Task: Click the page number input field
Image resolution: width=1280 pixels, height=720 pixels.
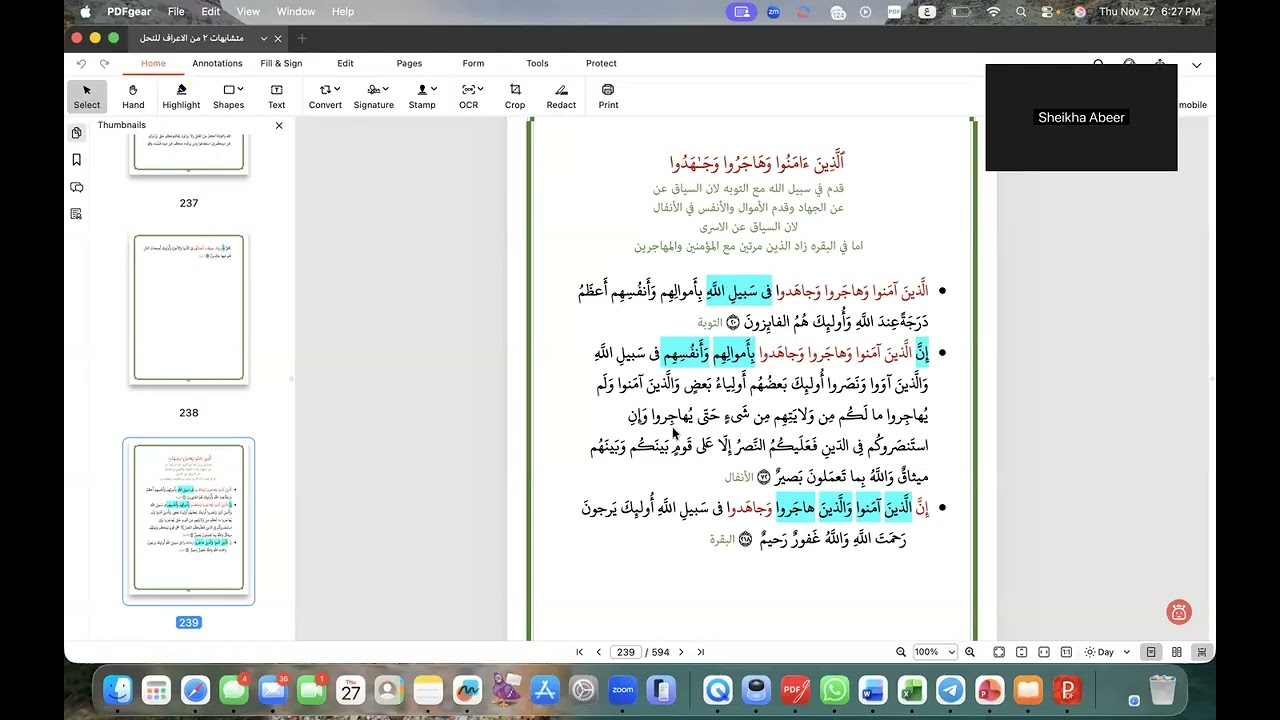Action: coord(626,652)
